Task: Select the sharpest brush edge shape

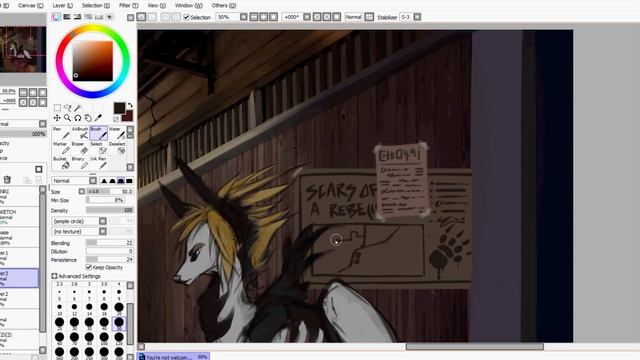Action: click(104, 181)
